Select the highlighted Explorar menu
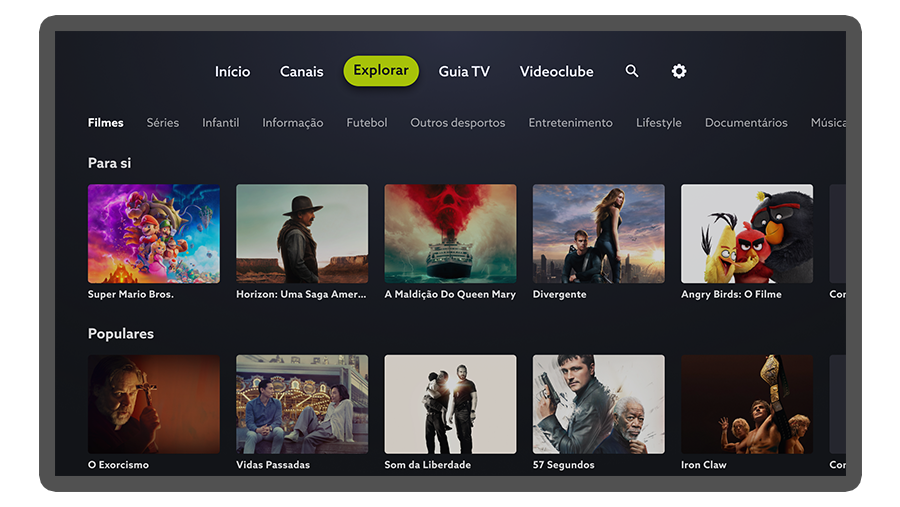Image resolution: width=900 pixels, height=507 pixels. [x=381, y=71]
